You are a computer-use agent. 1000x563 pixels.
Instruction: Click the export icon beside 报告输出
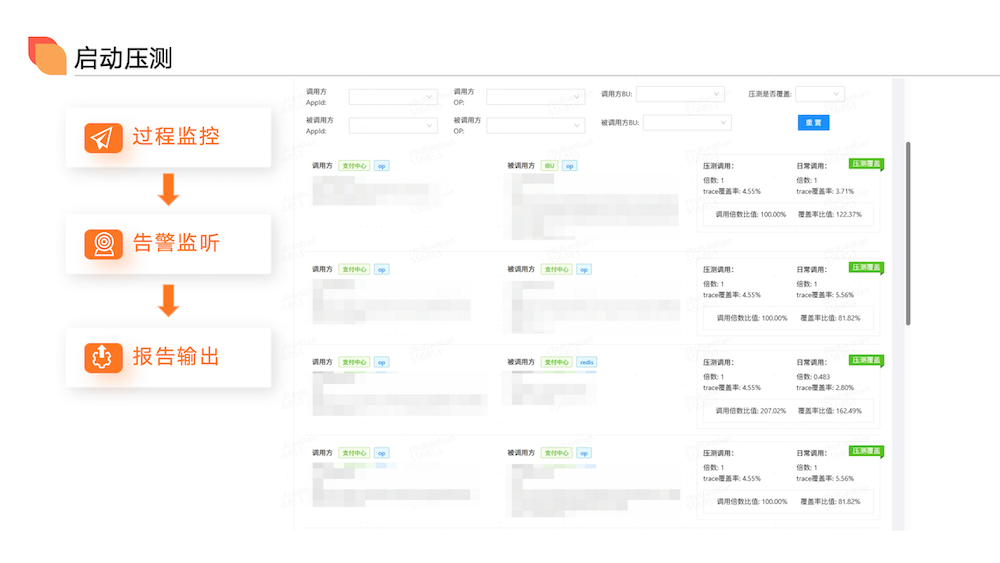tap(103, 357)
